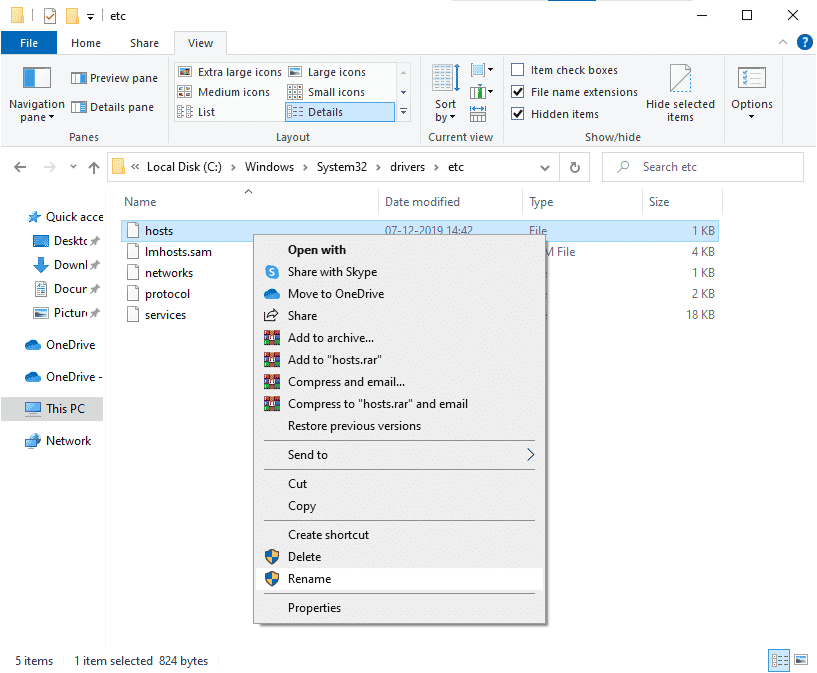Select Details layout
Screen dimensions: 817x673
(x=340, y=112)
